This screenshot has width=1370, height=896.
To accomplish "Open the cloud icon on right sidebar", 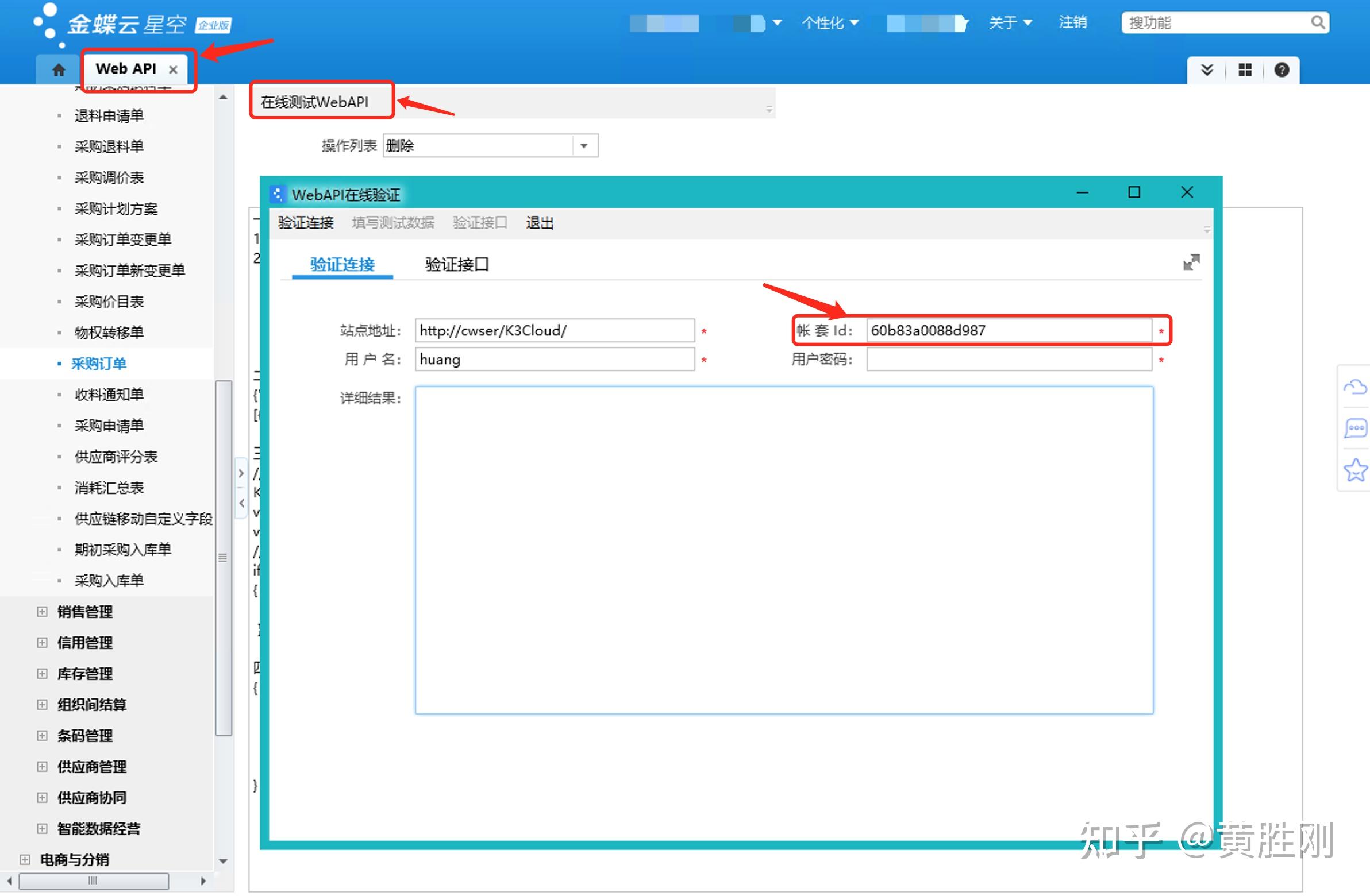I will (1355, 386).
